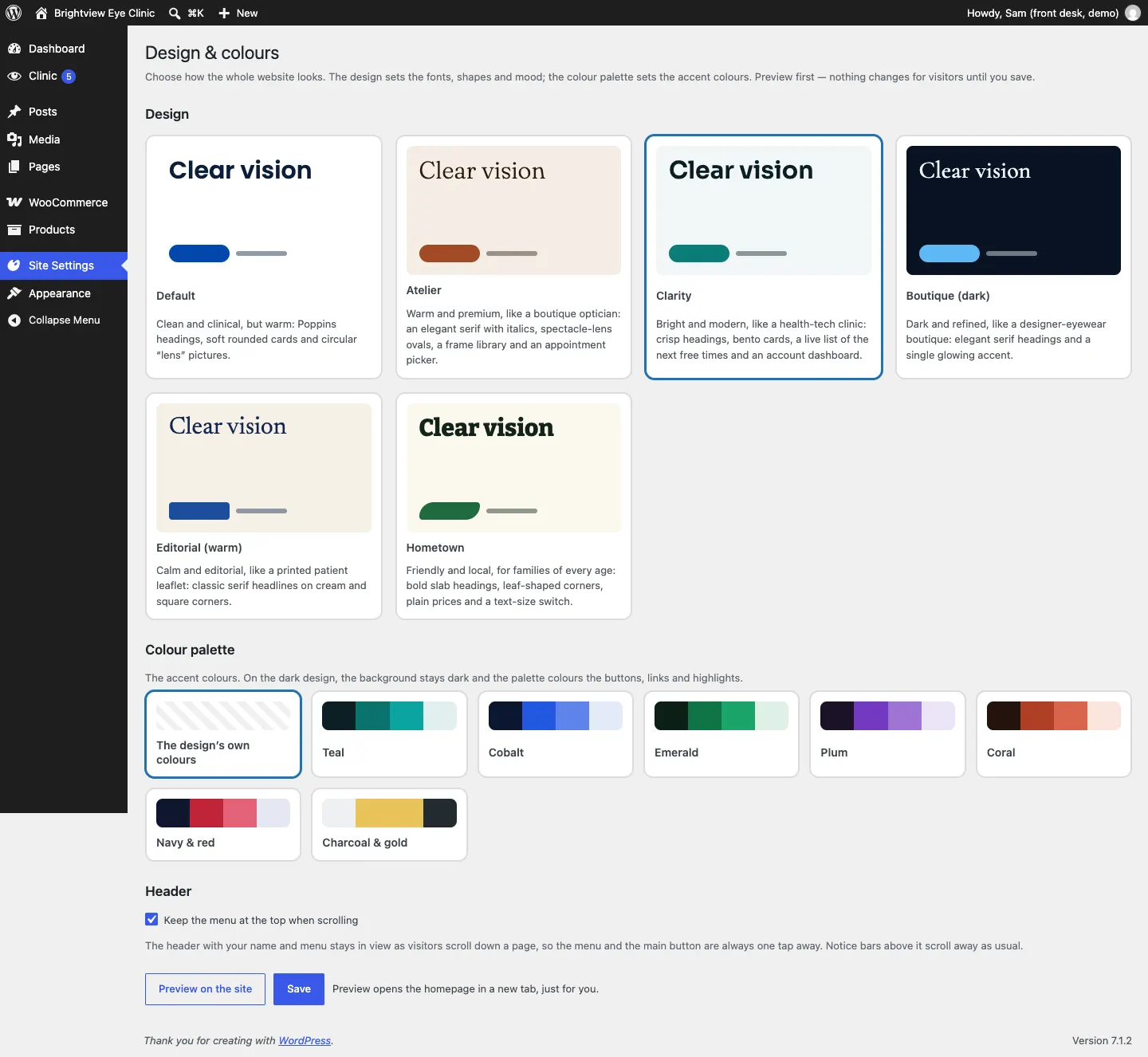Click the Appearance paintbrush icon
The image size is (1148, 1057).
click(14, 293)
